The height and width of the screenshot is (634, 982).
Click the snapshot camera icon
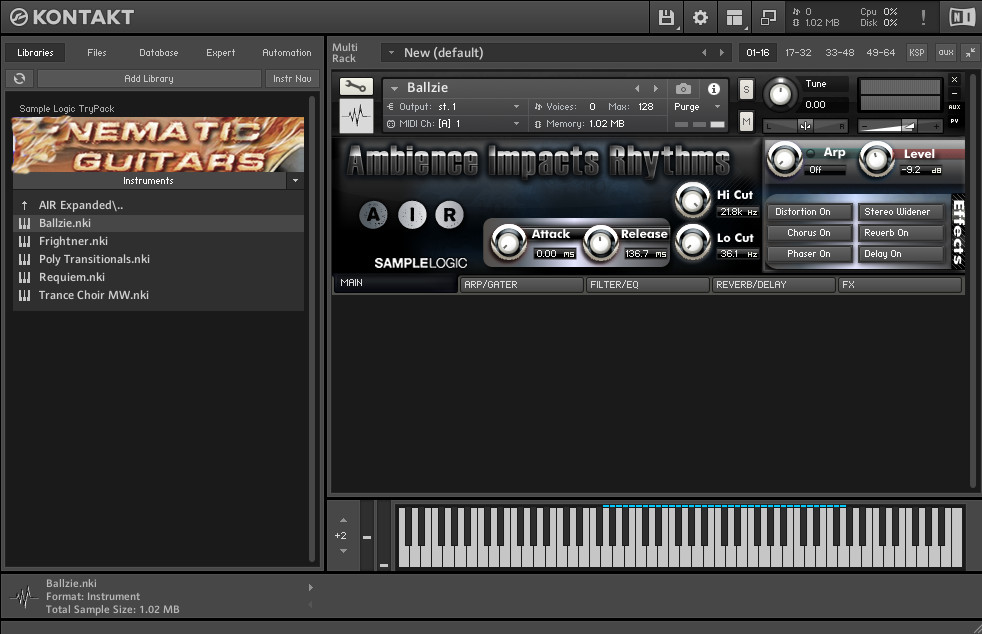tap(683, 88)
